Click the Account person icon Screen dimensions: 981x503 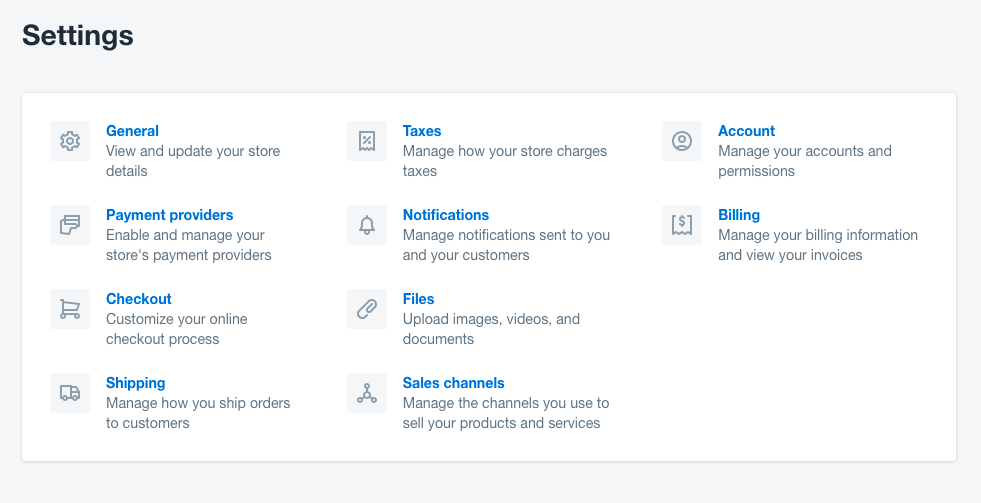[682, 141]
